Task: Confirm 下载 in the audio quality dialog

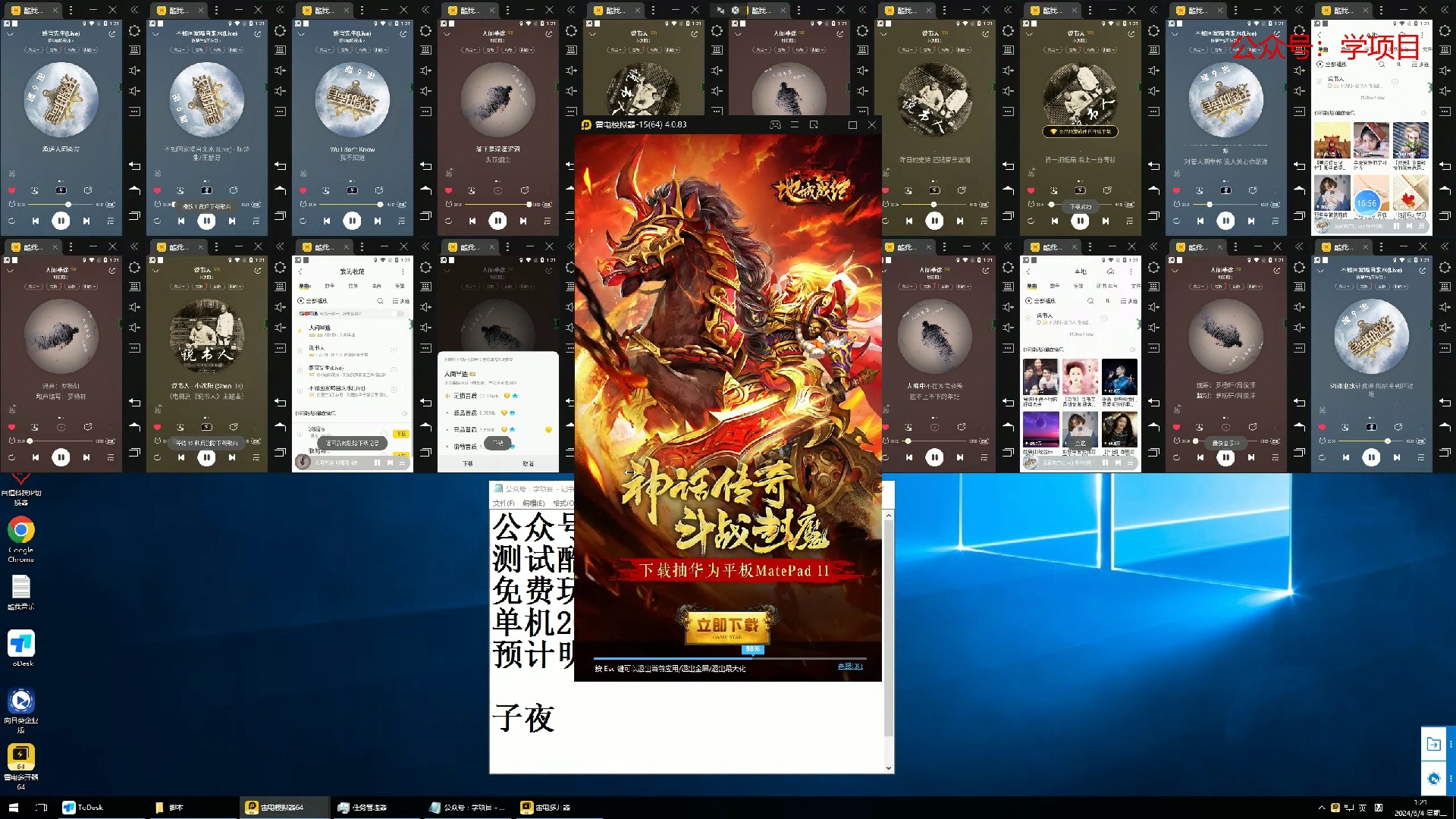Action: click(x=468, y=463)
